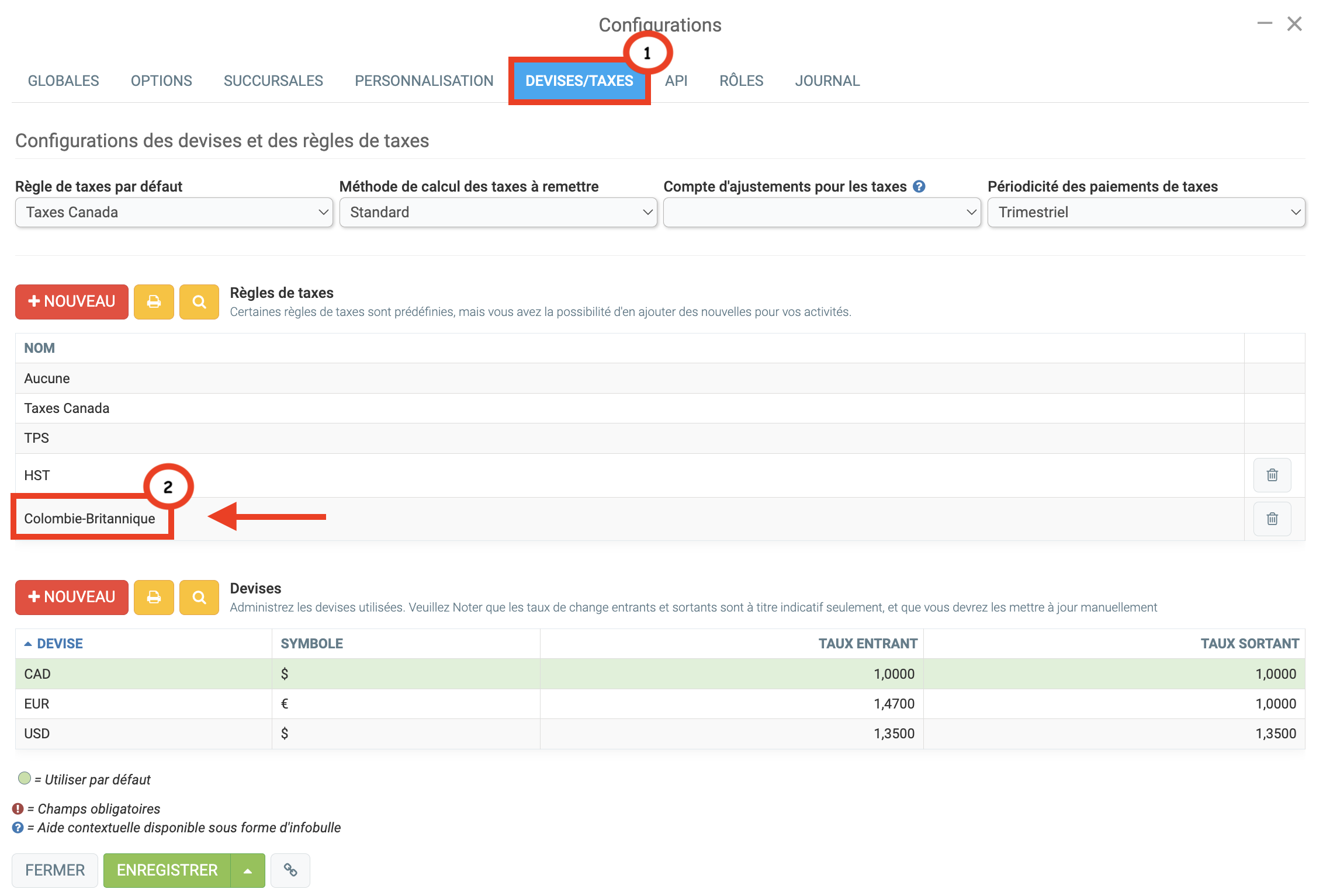
Task: Switch to the Succursales tab
Action: click(273, 81)
